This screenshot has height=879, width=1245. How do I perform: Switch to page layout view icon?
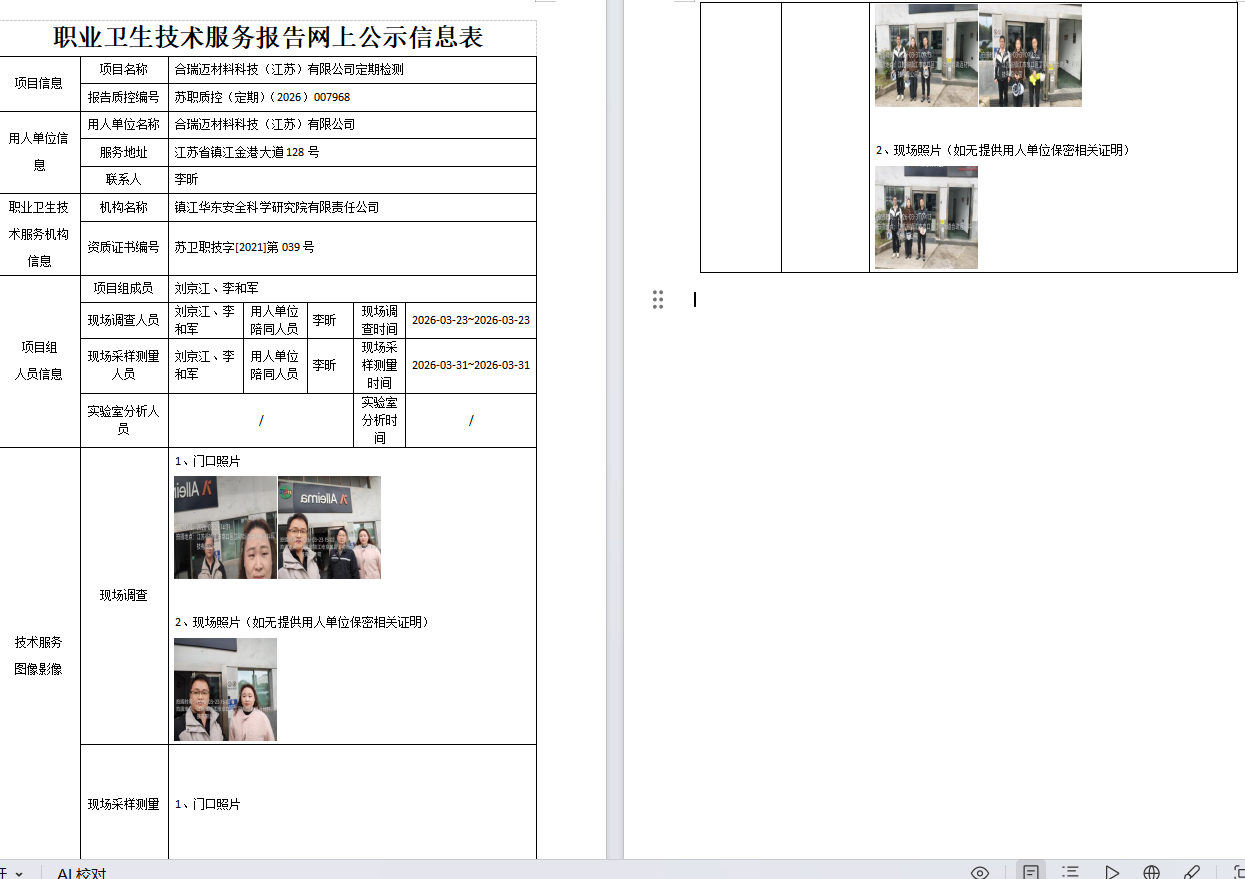(1030, 872)
